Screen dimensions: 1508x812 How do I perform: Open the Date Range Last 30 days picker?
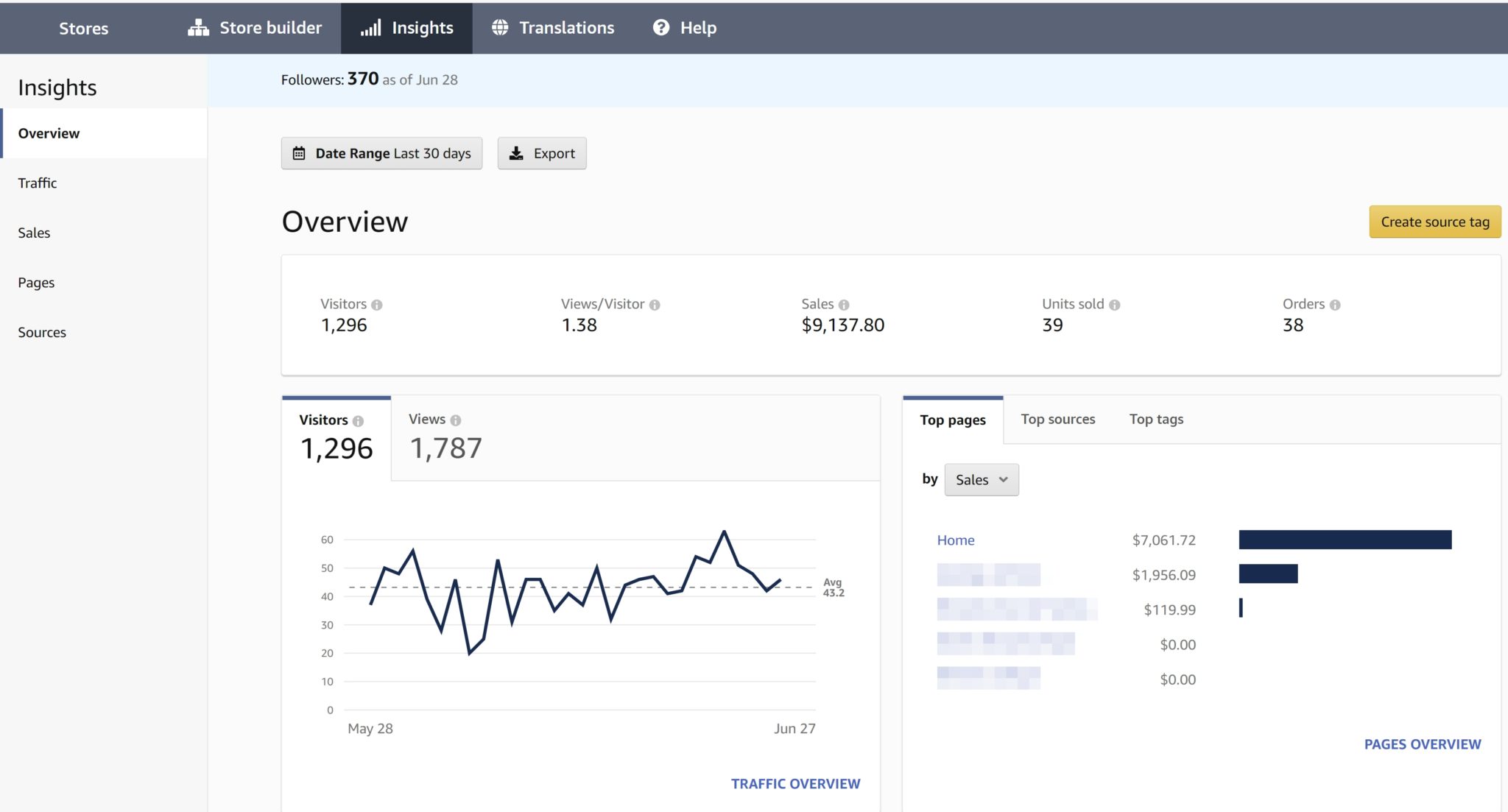pos(381,153)
